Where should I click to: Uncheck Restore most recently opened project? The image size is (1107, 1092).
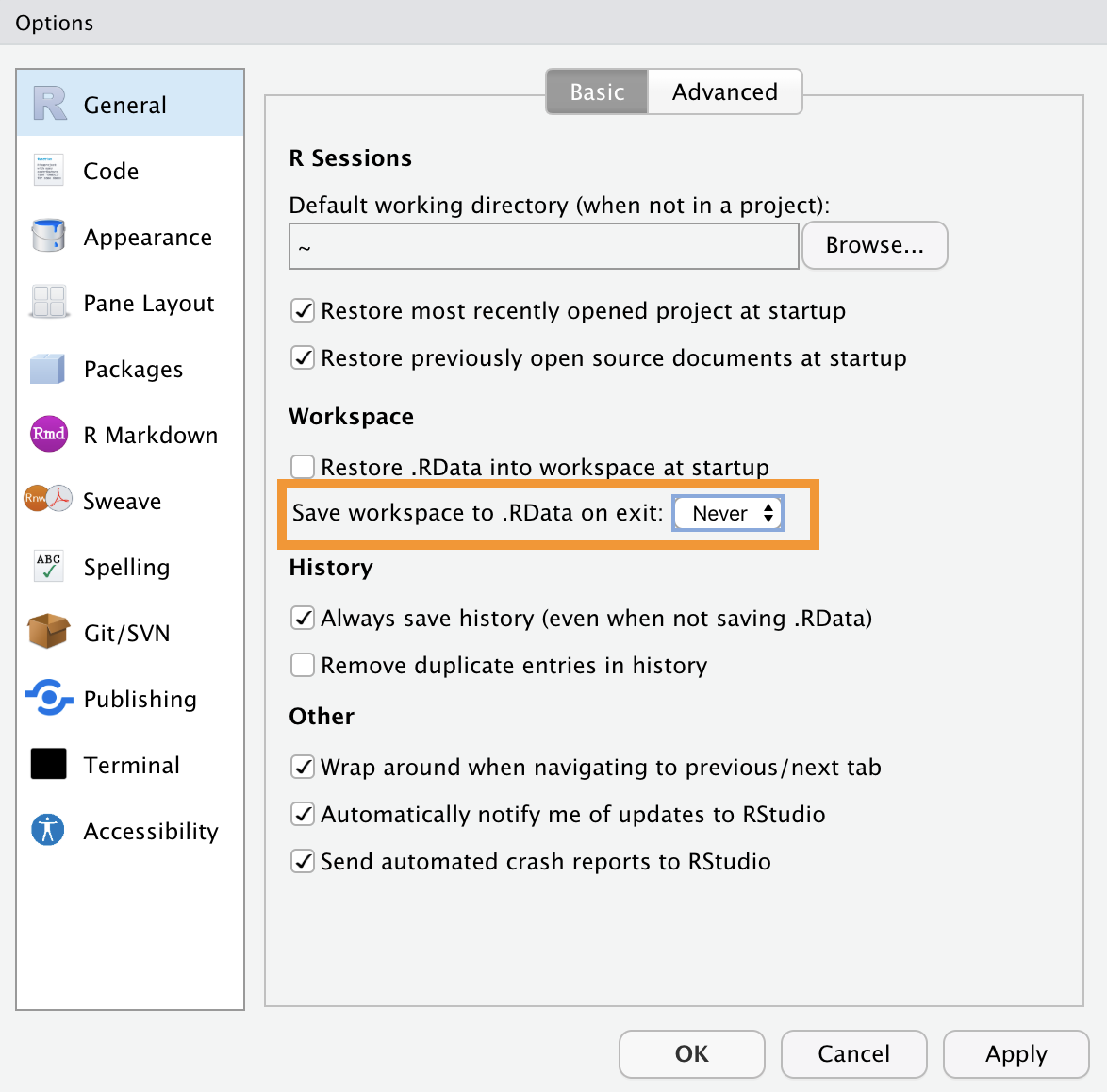303,310
